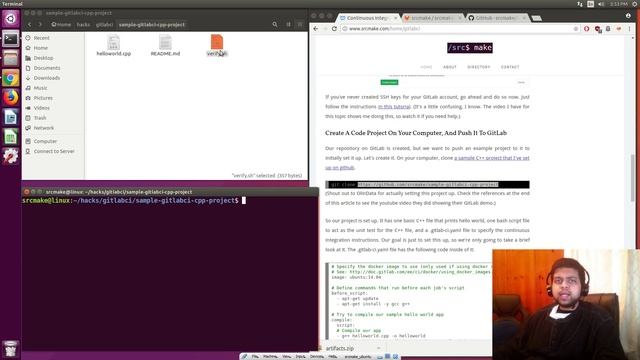Open the VirtualBox Machine menu
The image size is (640, 360).
click(x=270, y=357)
